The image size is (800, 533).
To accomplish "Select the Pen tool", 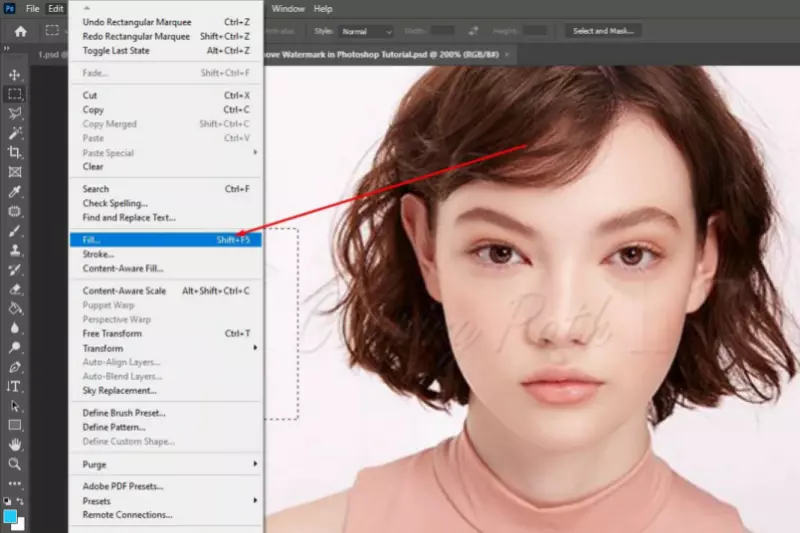I will pyautogui.click(x=14, y=367).
